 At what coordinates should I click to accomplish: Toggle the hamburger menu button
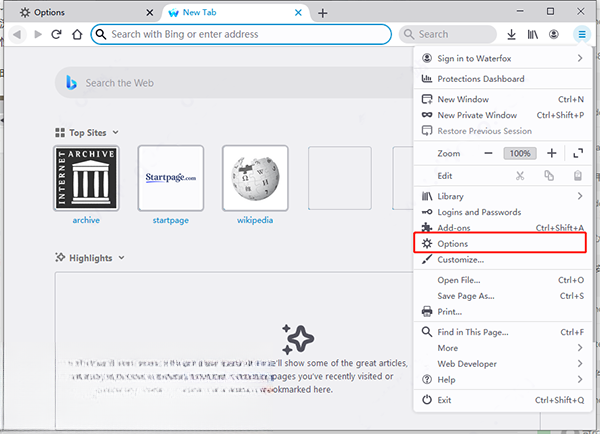[x=582, y=34]
